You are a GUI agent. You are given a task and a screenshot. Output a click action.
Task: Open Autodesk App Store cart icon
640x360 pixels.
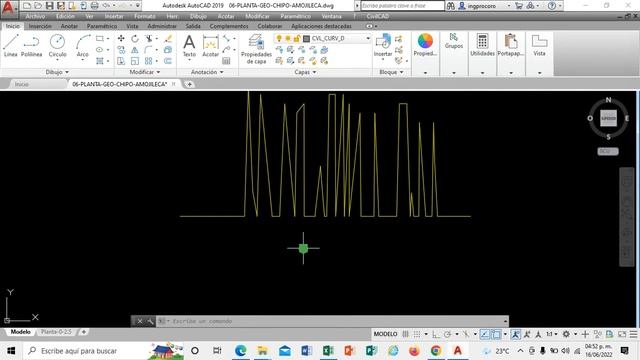click(x=519, y=6)
